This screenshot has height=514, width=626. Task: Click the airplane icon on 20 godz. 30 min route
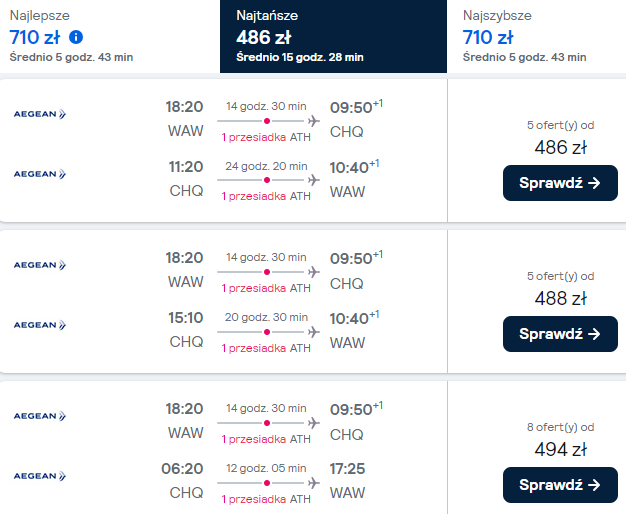314,331
